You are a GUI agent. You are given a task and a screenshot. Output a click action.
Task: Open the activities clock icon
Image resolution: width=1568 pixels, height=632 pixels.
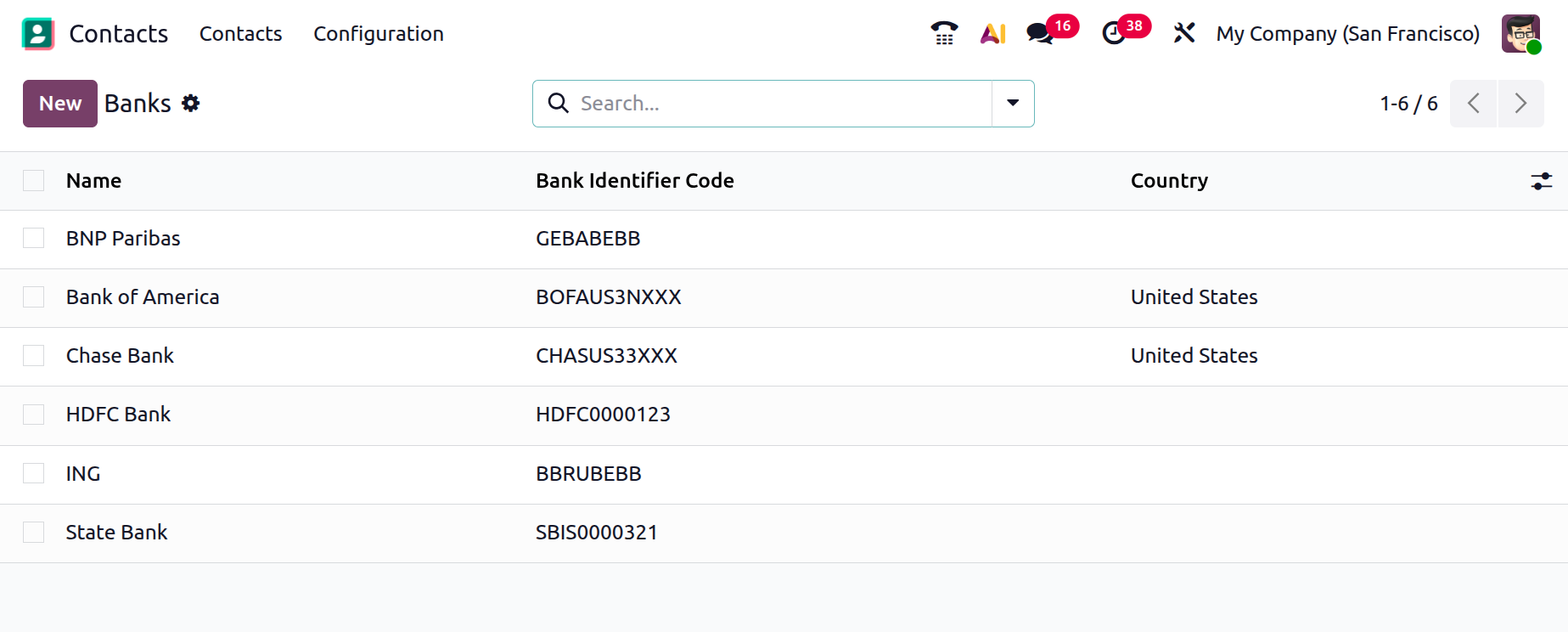point(1114,34)
